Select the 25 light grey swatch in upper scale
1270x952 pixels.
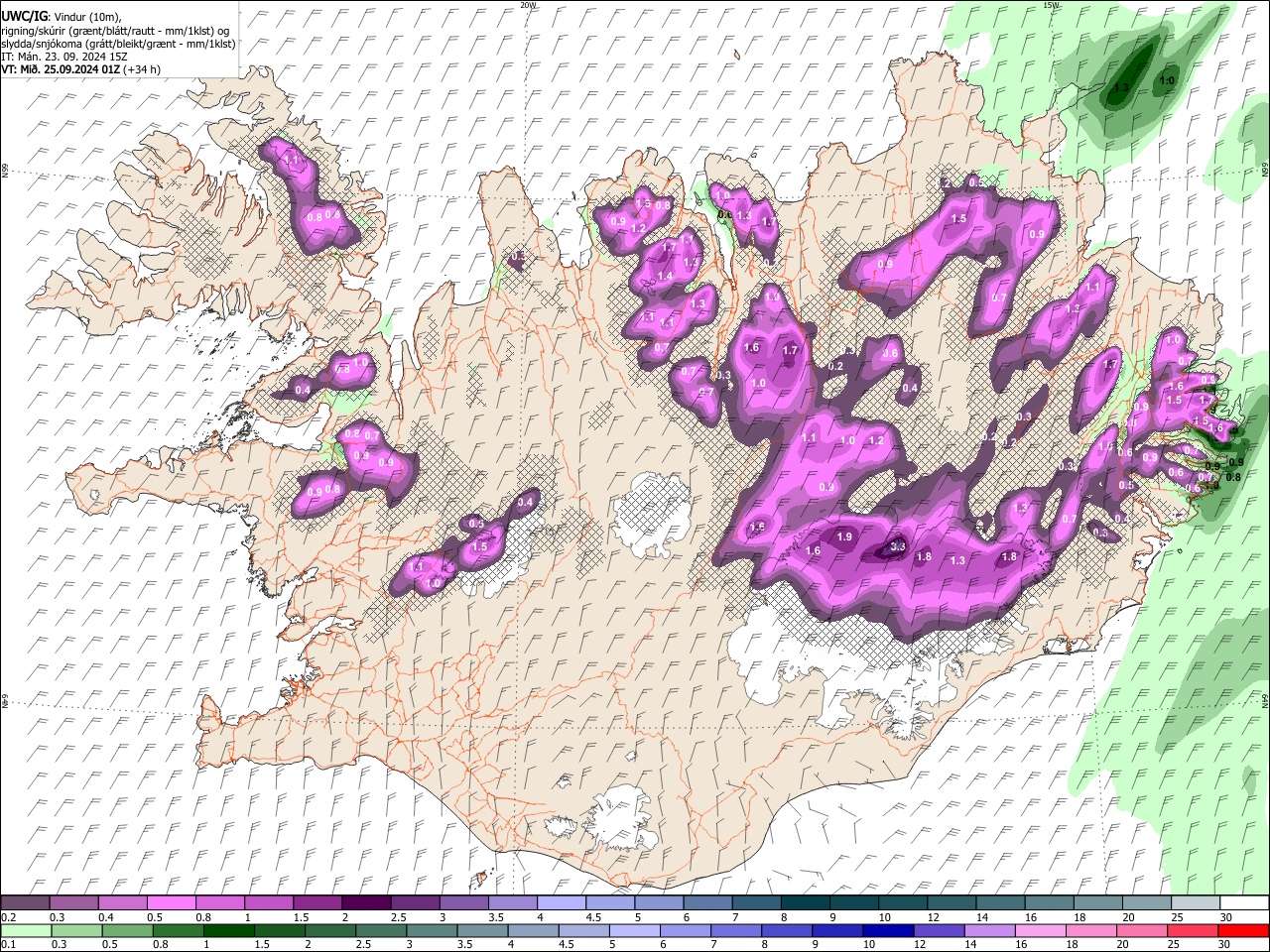(1196, 902)
